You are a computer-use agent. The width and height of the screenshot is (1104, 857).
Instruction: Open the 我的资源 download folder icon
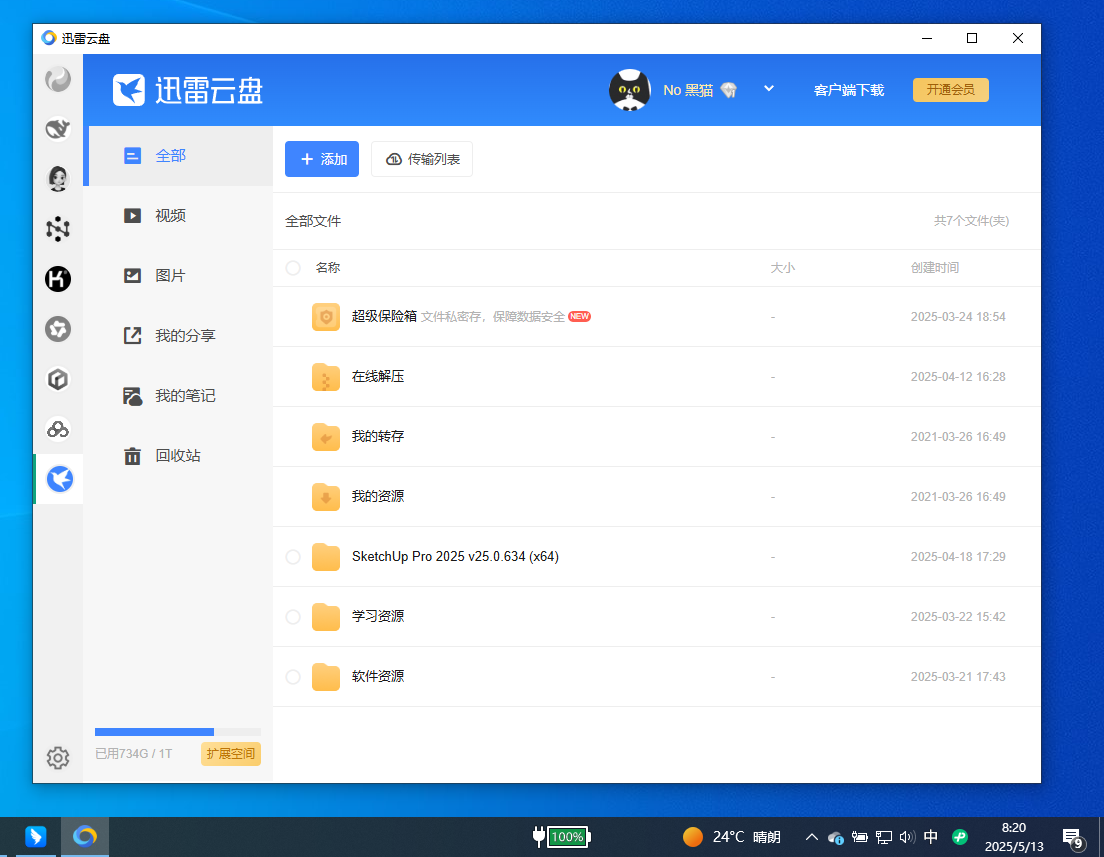[x=326, y=496]
